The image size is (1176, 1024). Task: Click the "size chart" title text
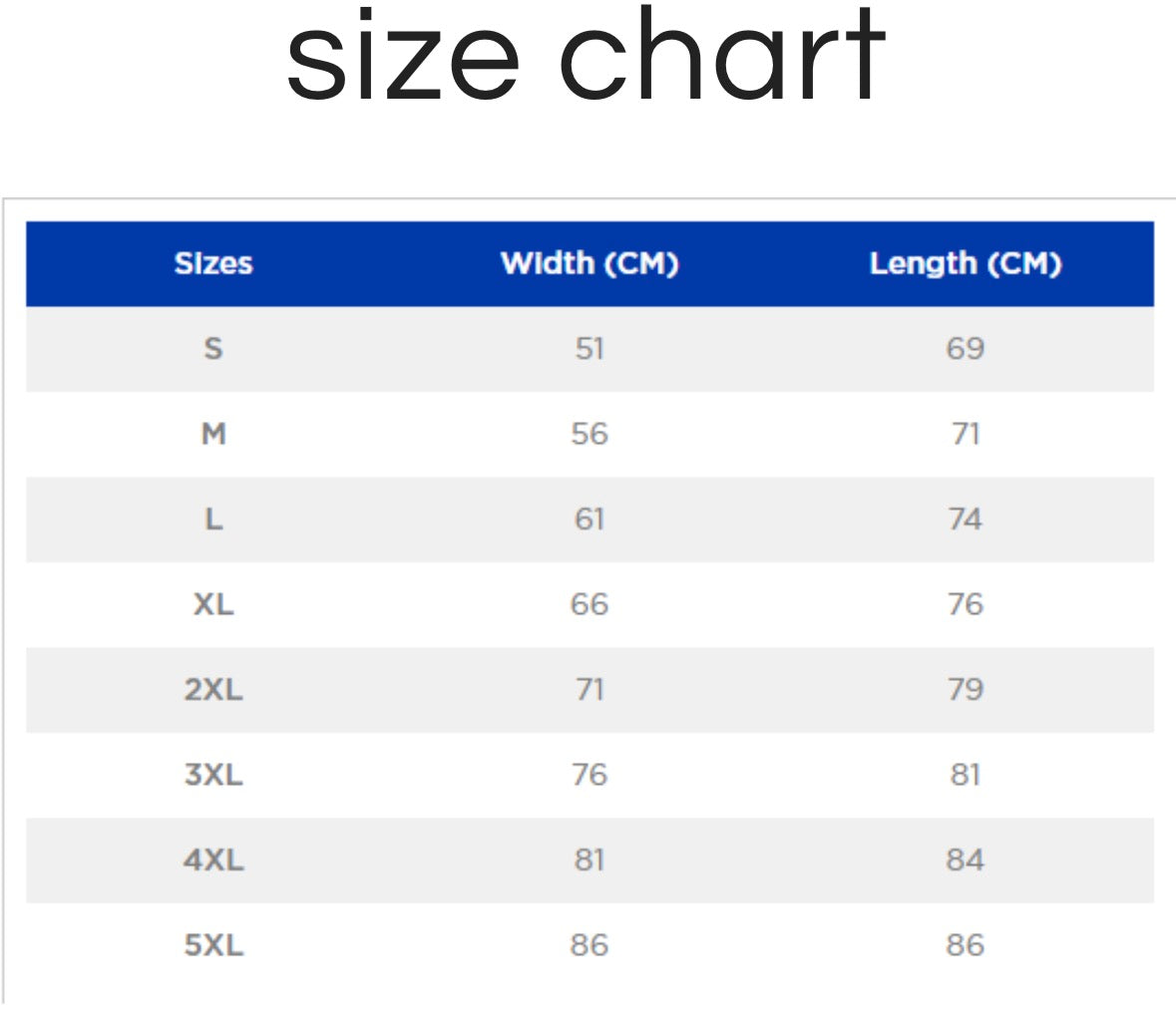[586, 58]
